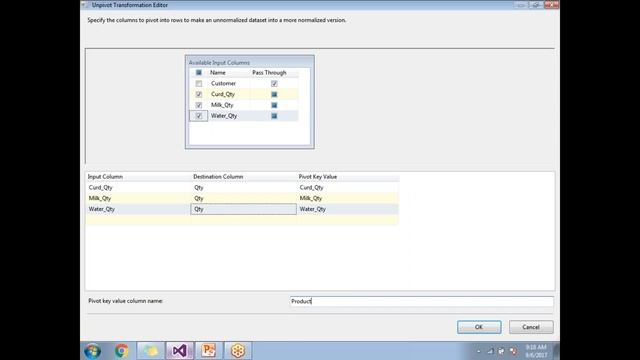Click Customer name in Available Input Columns
This screenshot has width=640, height=360.
pos(223,84)
